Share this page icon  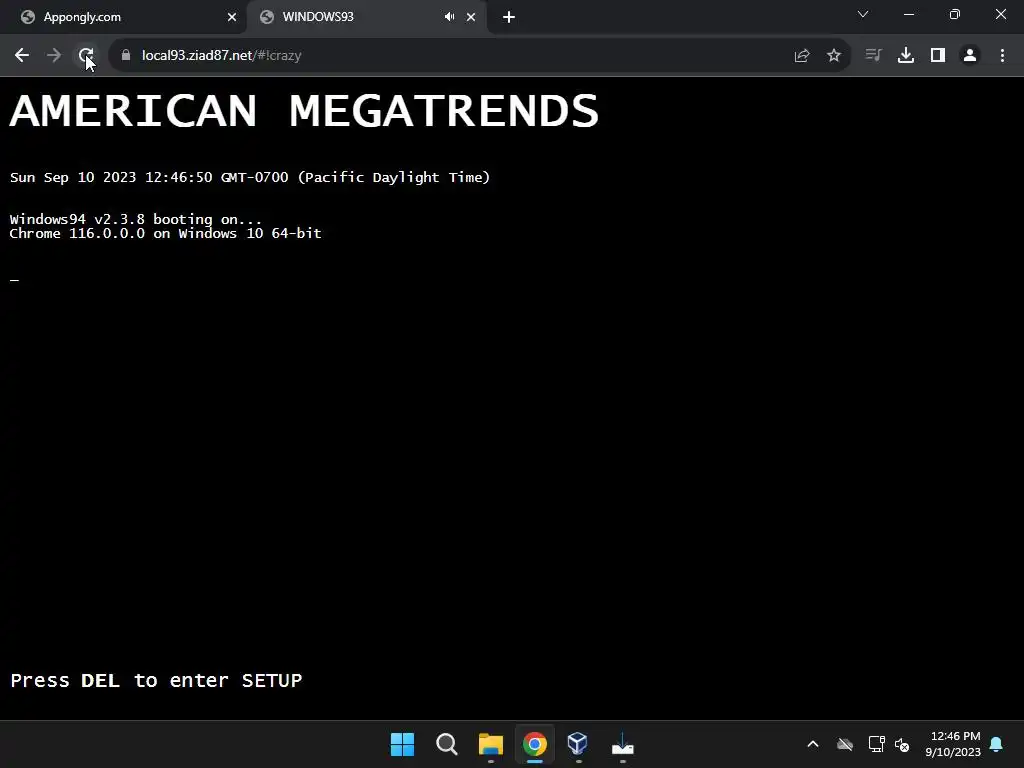[802, 56]
